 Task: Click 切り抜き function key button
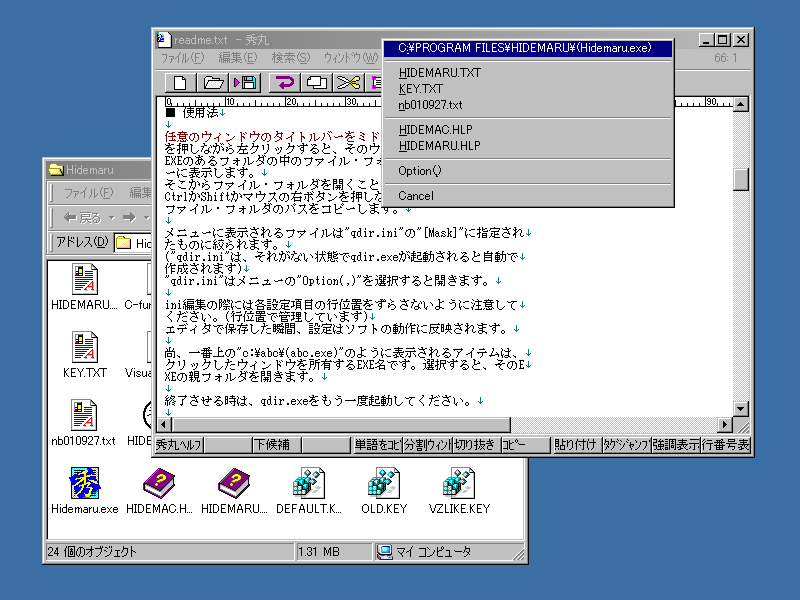pos(477,445)
